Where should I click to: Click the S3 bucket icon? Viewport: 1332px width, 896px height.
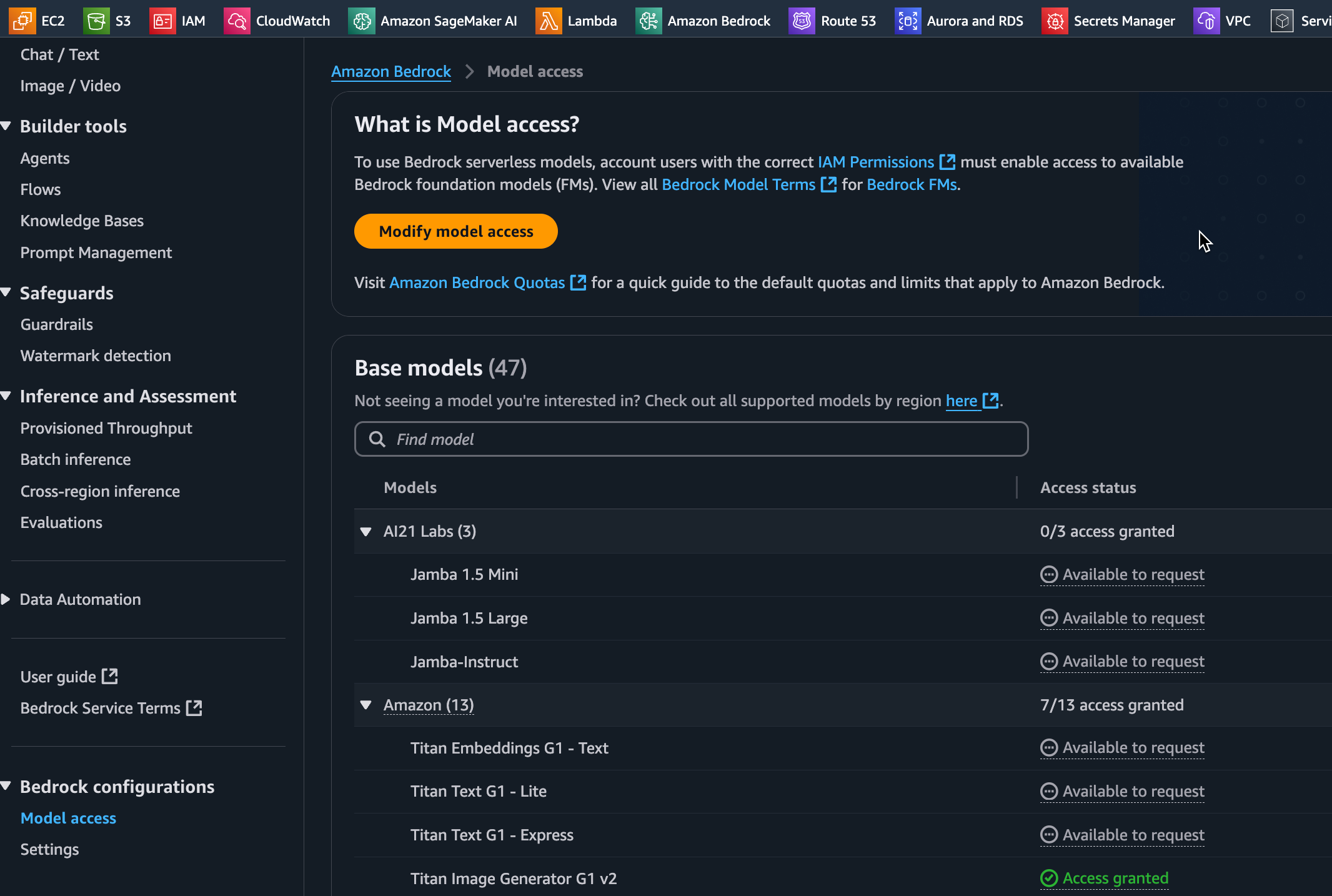click(96, 21)
